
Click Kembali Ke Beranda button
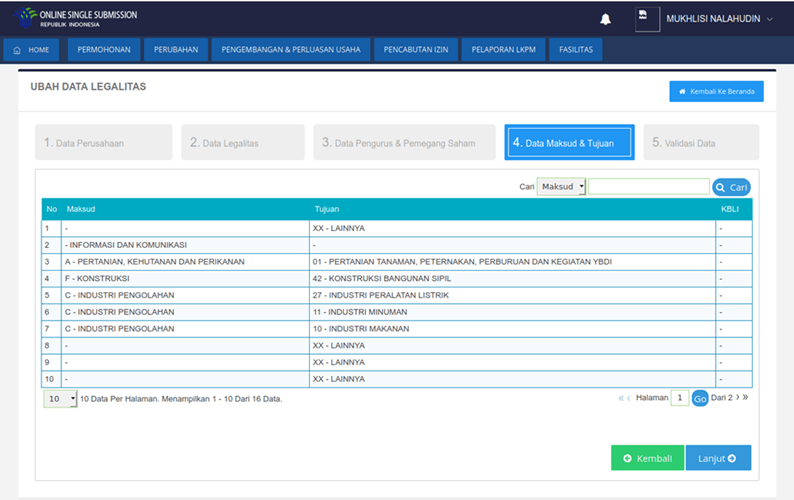point(716,92)
